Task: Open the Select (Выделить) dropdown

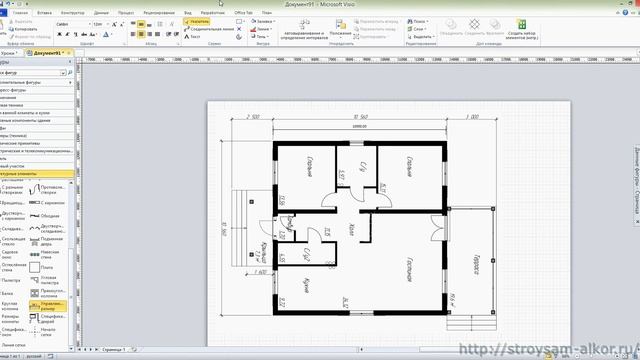Action: point(421,37)
